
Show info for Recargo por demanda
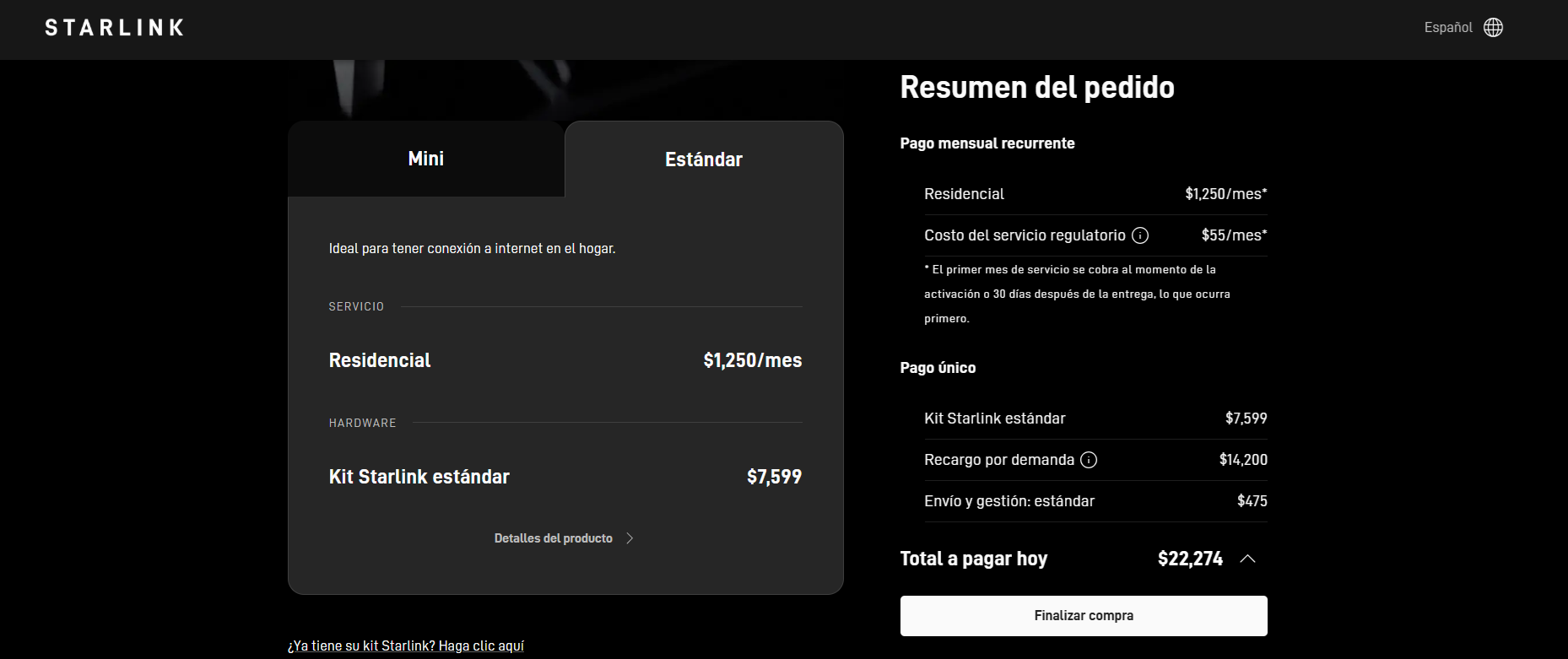[1089, 460]
